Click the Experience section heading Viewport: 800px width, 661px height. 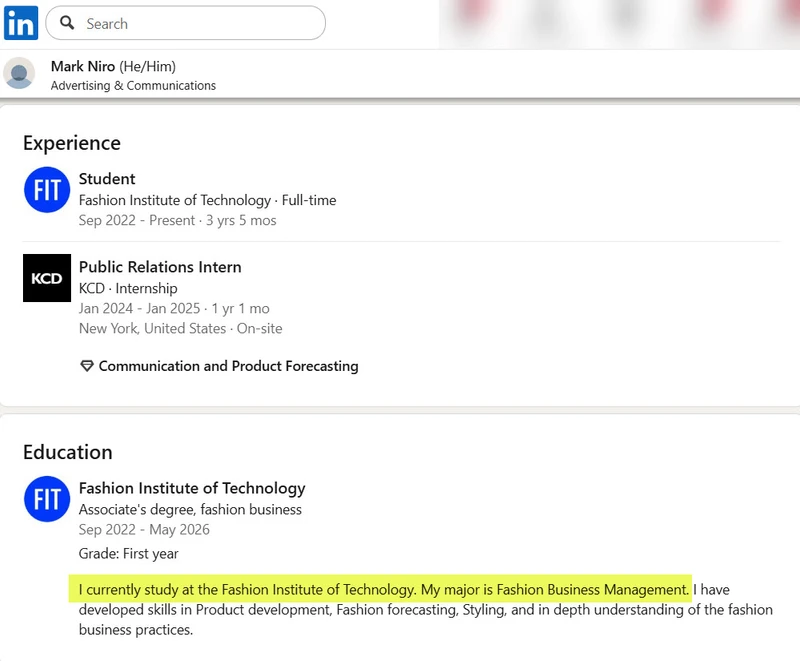coord(72,143)
